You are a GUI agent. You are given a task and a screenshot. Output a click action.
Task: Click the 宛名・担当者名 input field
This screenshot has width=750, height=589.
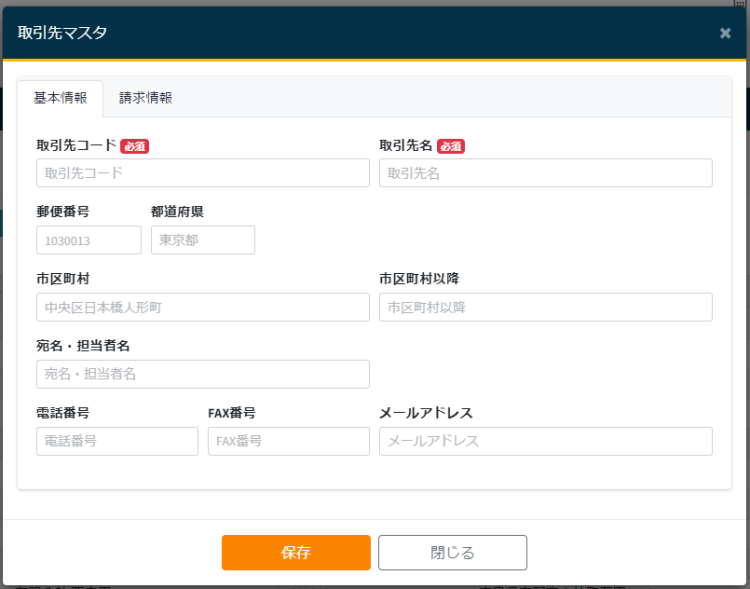point(202,374)
